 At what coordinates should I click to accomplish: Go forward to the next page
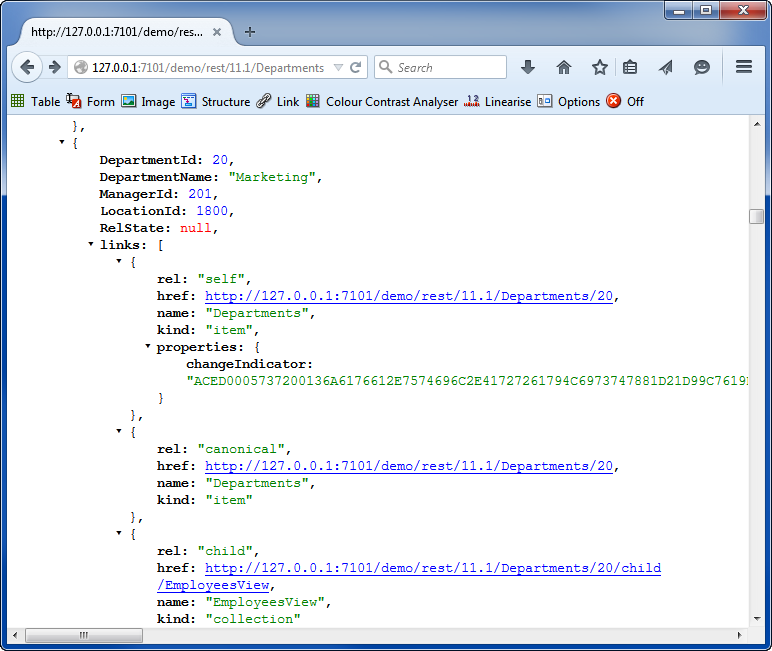pos(55,67)
